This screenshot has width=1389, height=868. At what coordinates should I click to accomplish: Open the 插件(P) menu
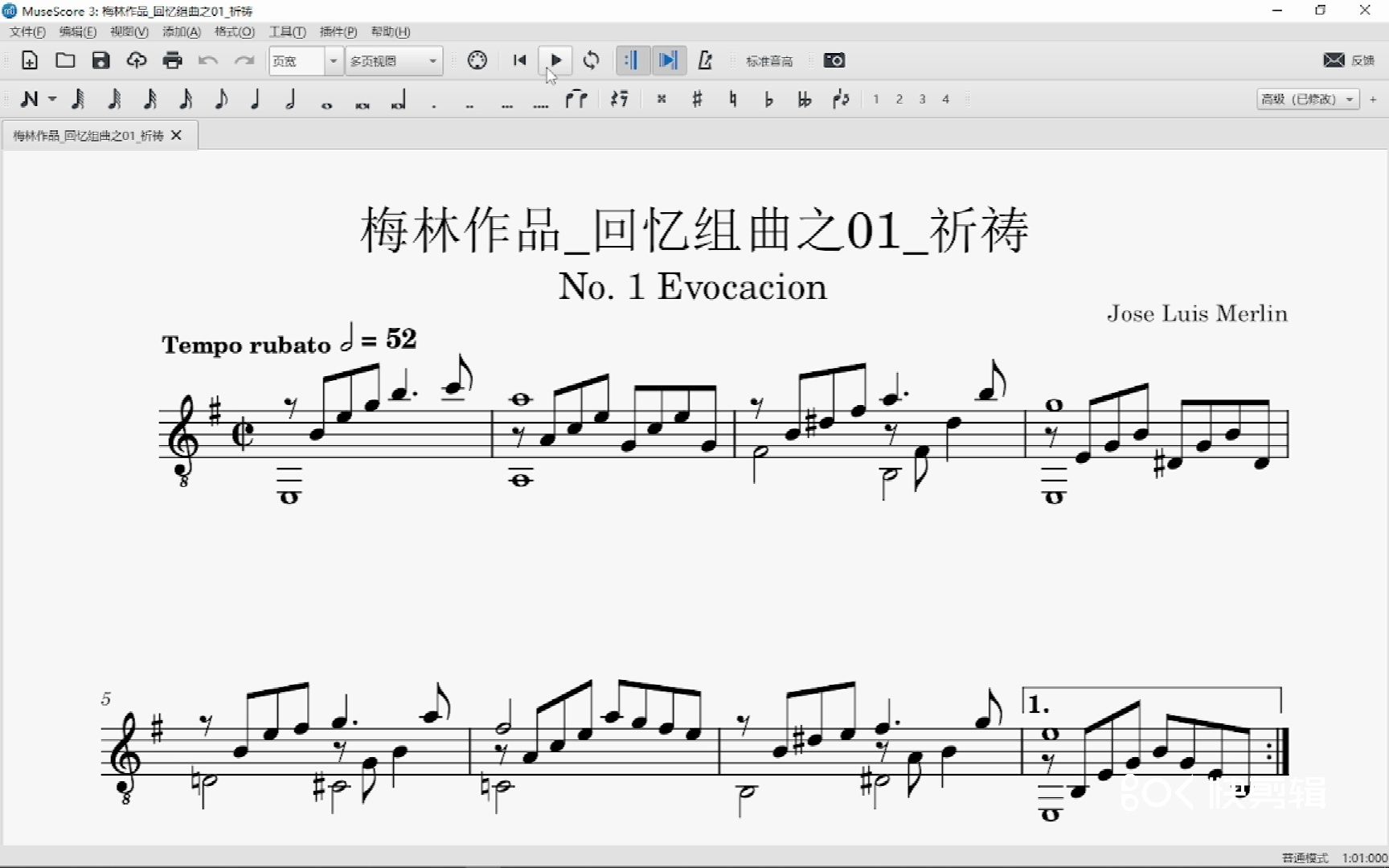(338, 31)
